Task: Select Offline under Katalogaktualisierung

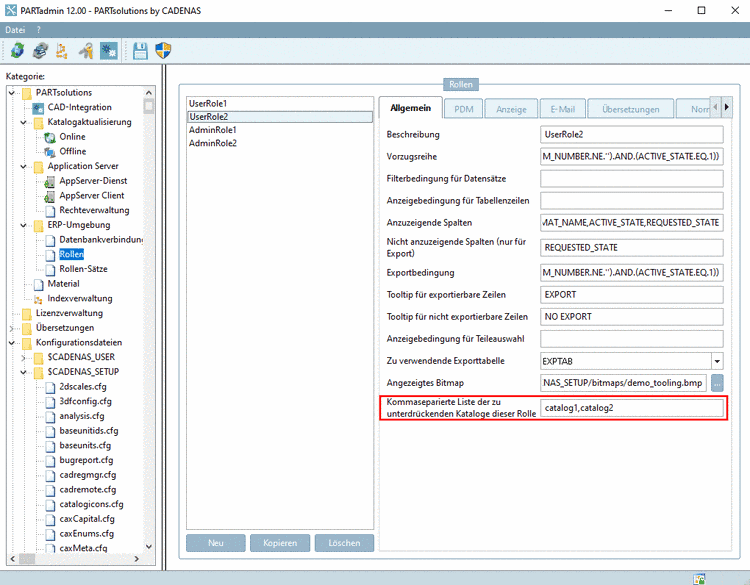Action: click(73, 151)
